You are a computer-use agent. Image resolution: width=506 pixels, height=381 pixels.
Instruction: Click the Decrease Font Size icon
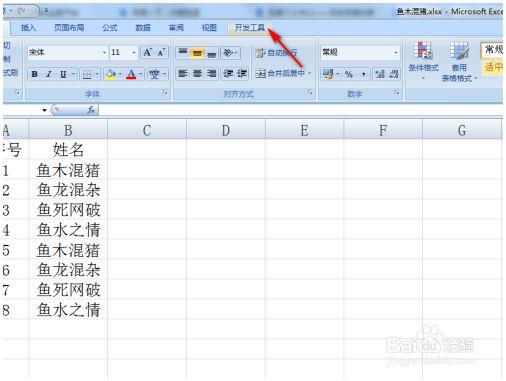point(162,53)
